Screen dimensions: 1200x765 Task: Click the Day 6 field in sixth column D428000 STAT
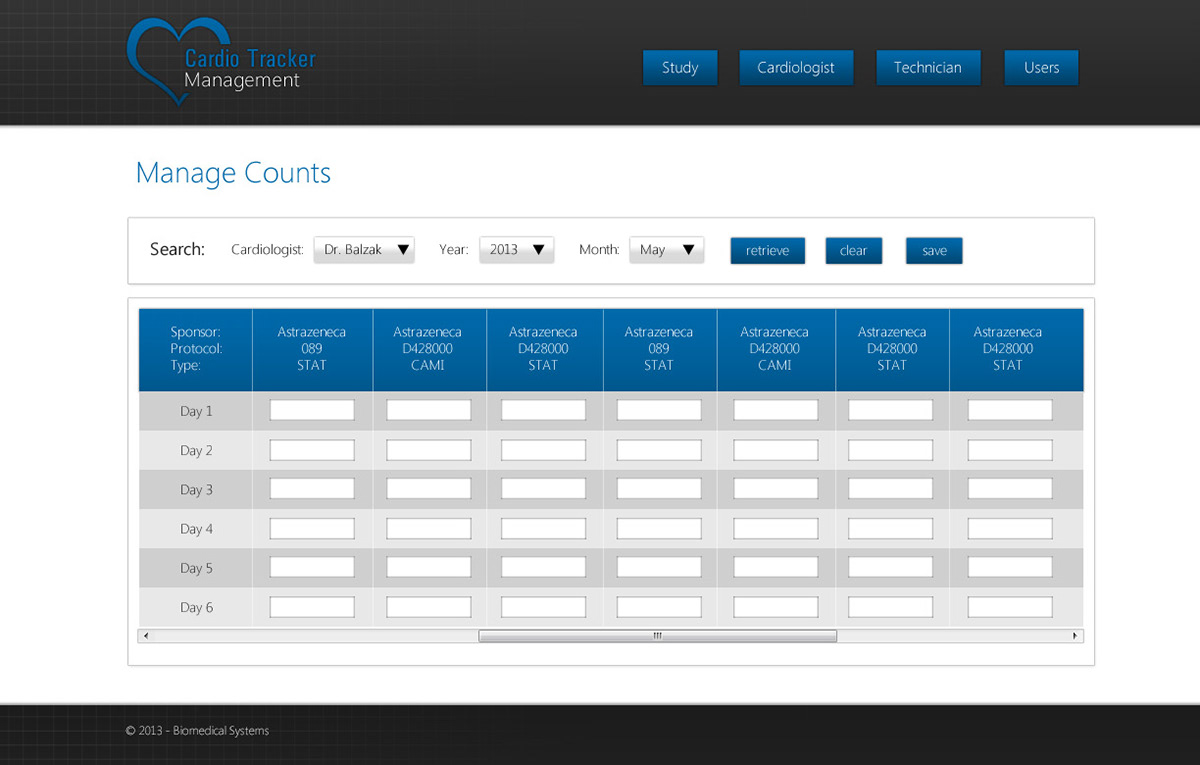891,607
